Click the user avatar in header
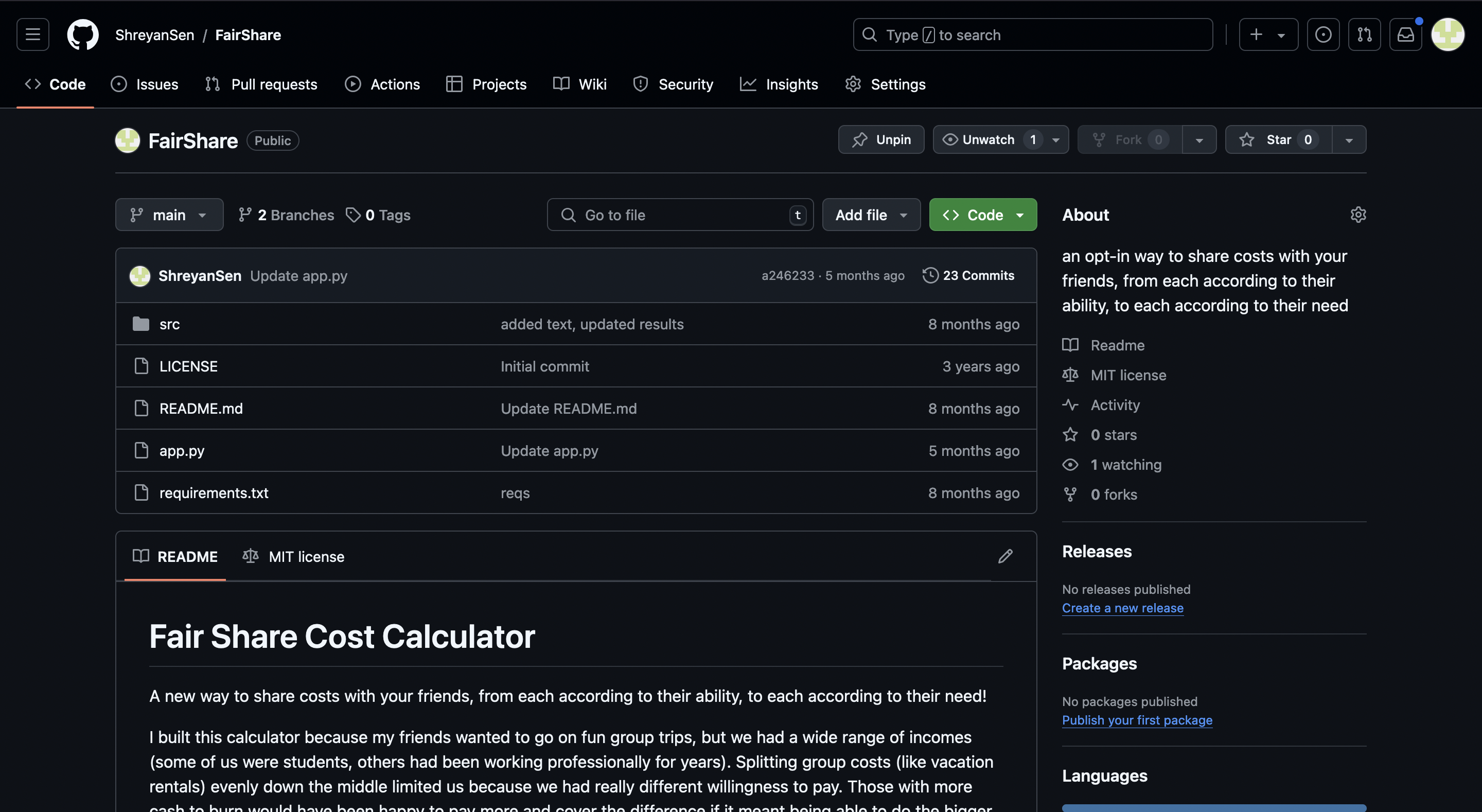 click(1448, 34)
